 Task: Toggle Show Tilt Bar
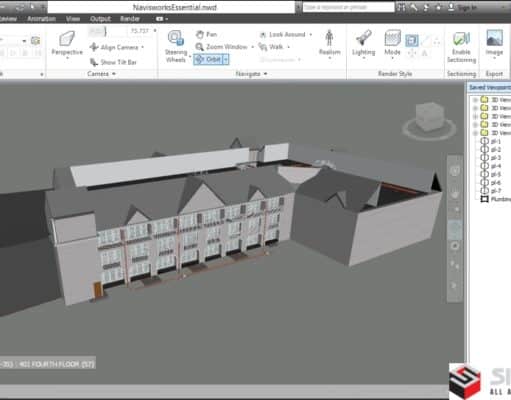[x=113, y=62]
